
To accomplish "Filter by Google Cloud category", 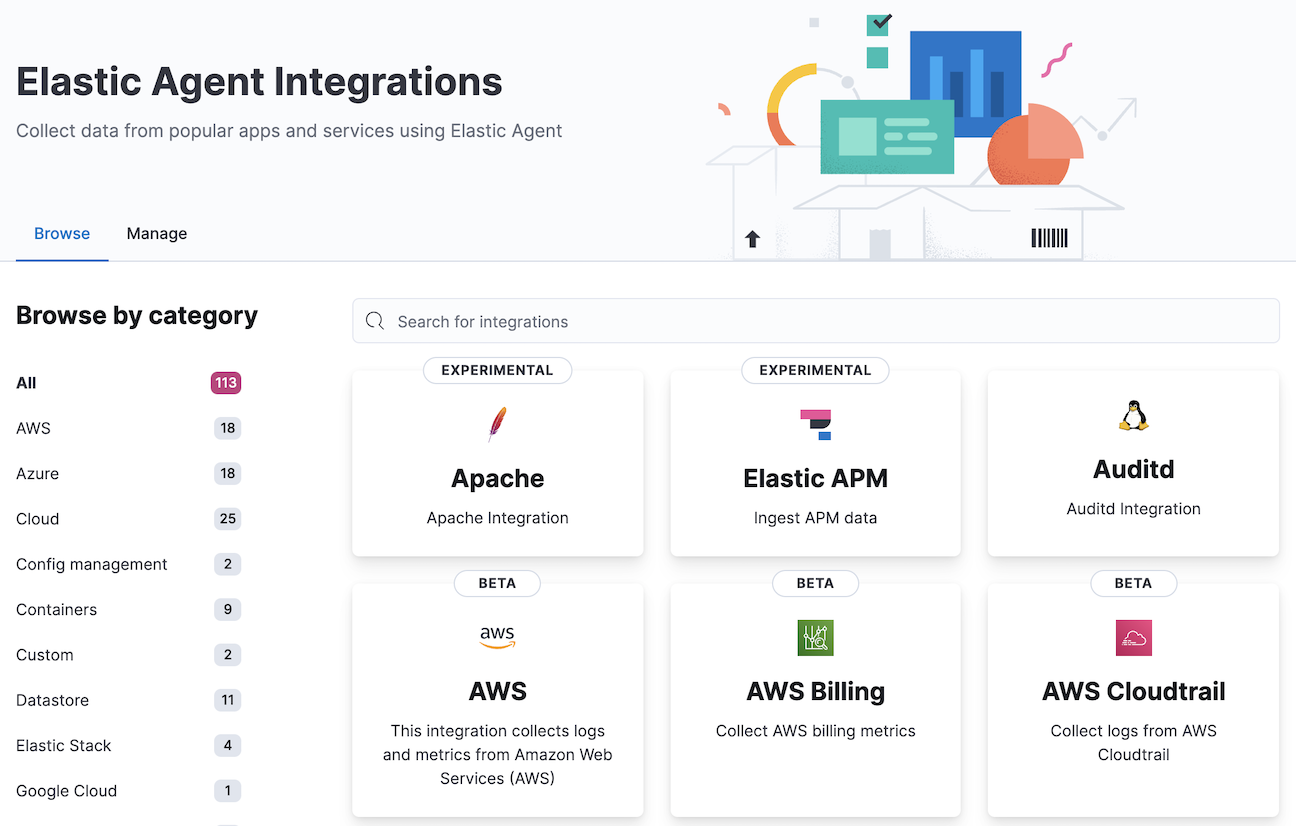I will (x=66, y=790).
